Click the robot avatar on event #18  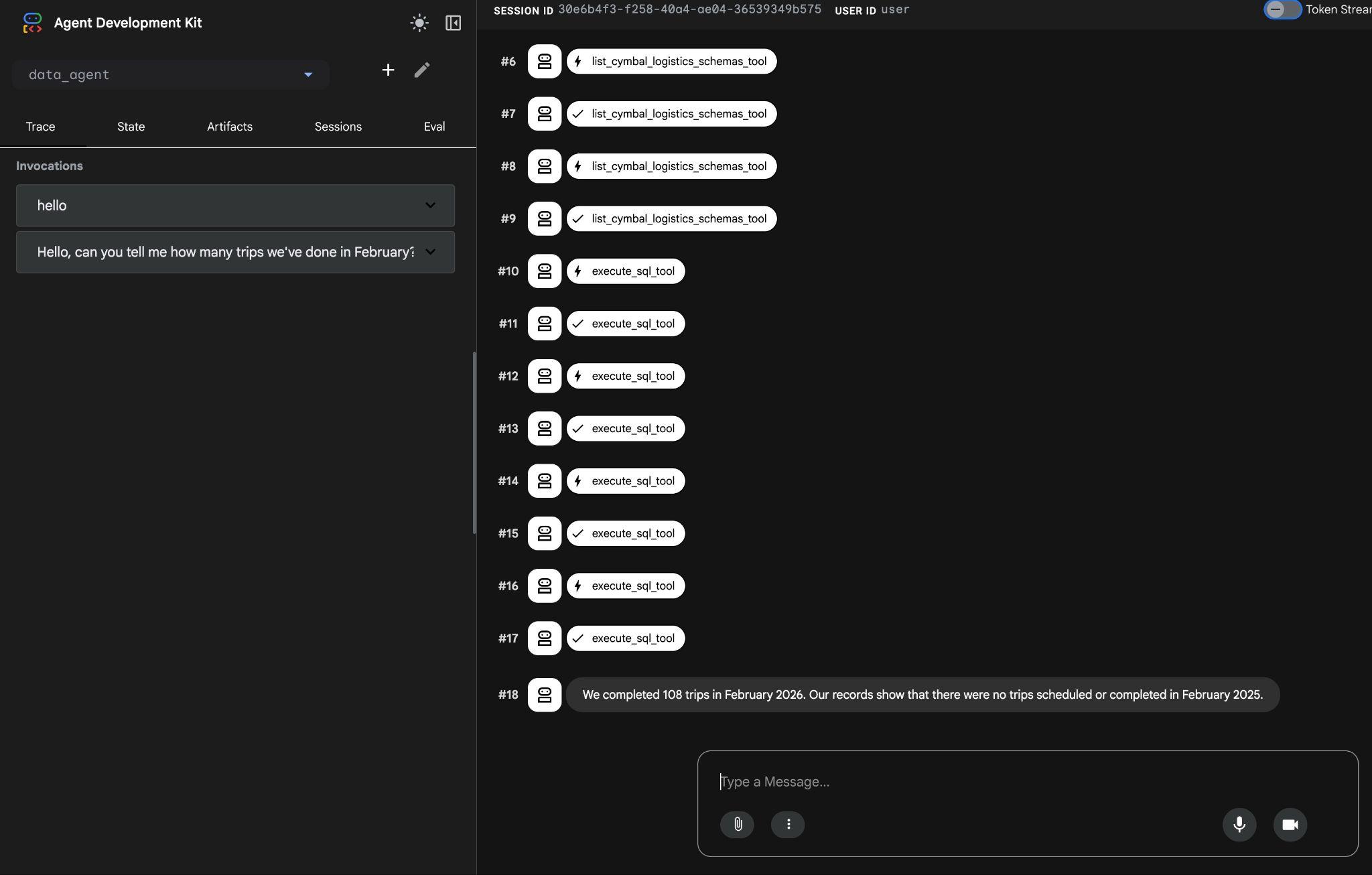[x=544, y=695]
